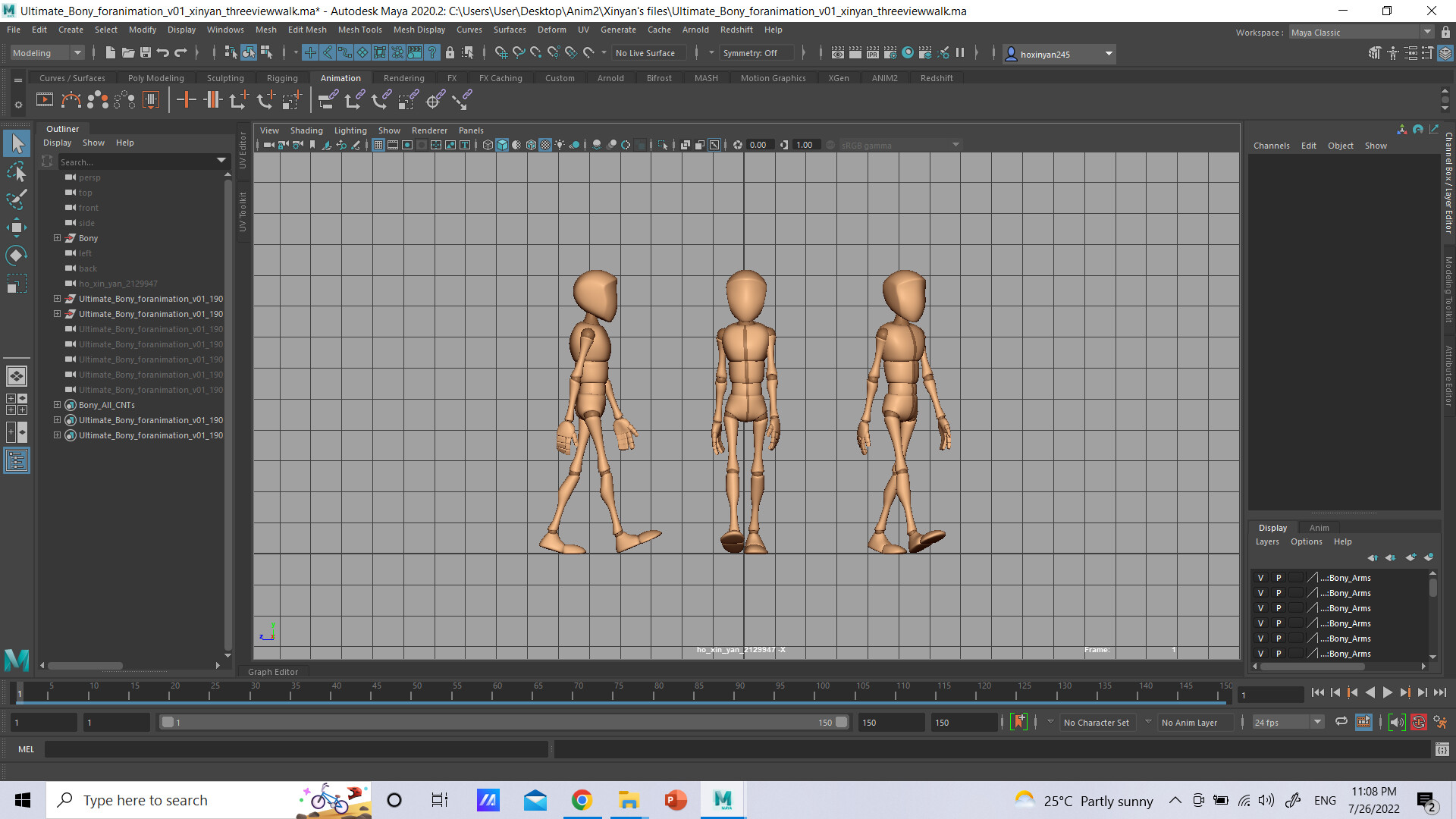Viewport: 1456px width, 819px height.
Task: Click frame 60 on the time slider
Action: click(495, 692)
